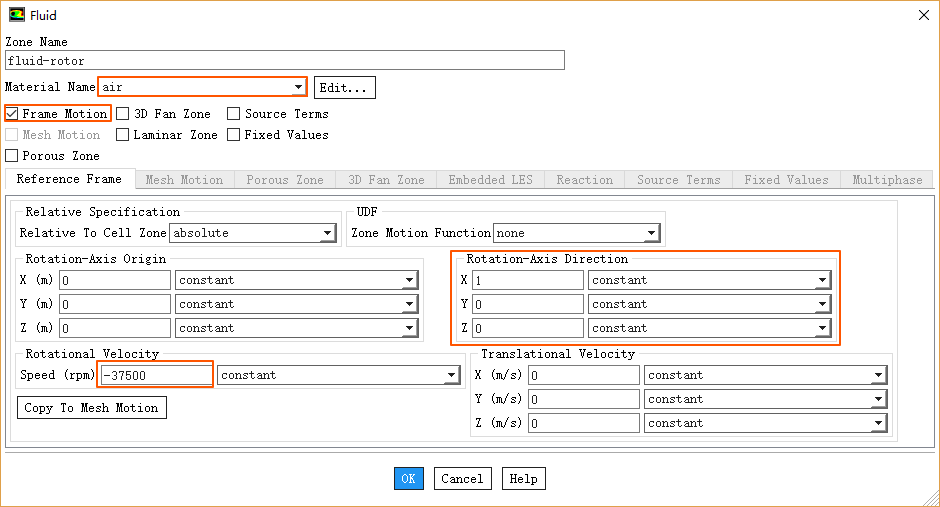The image size is (940, 507).
Task: Toggle the Porous Zone checkbox
Action: point(12,156)
